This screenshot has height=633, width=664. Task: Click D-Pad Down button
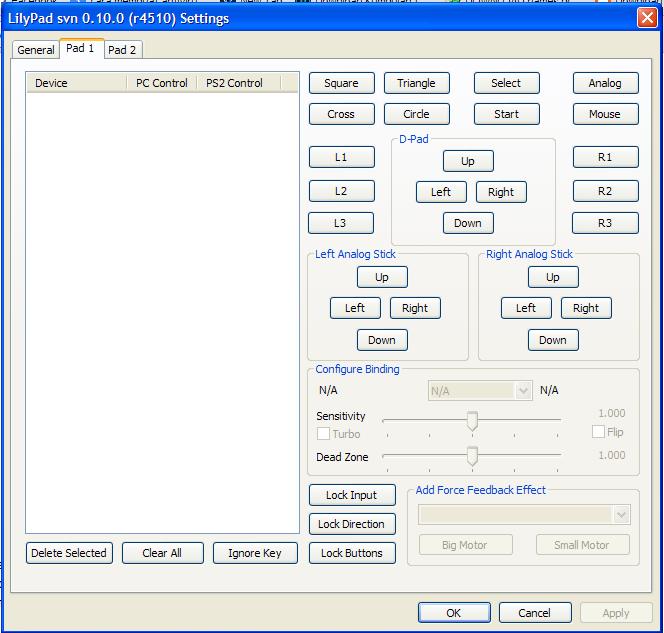[468, 223]
